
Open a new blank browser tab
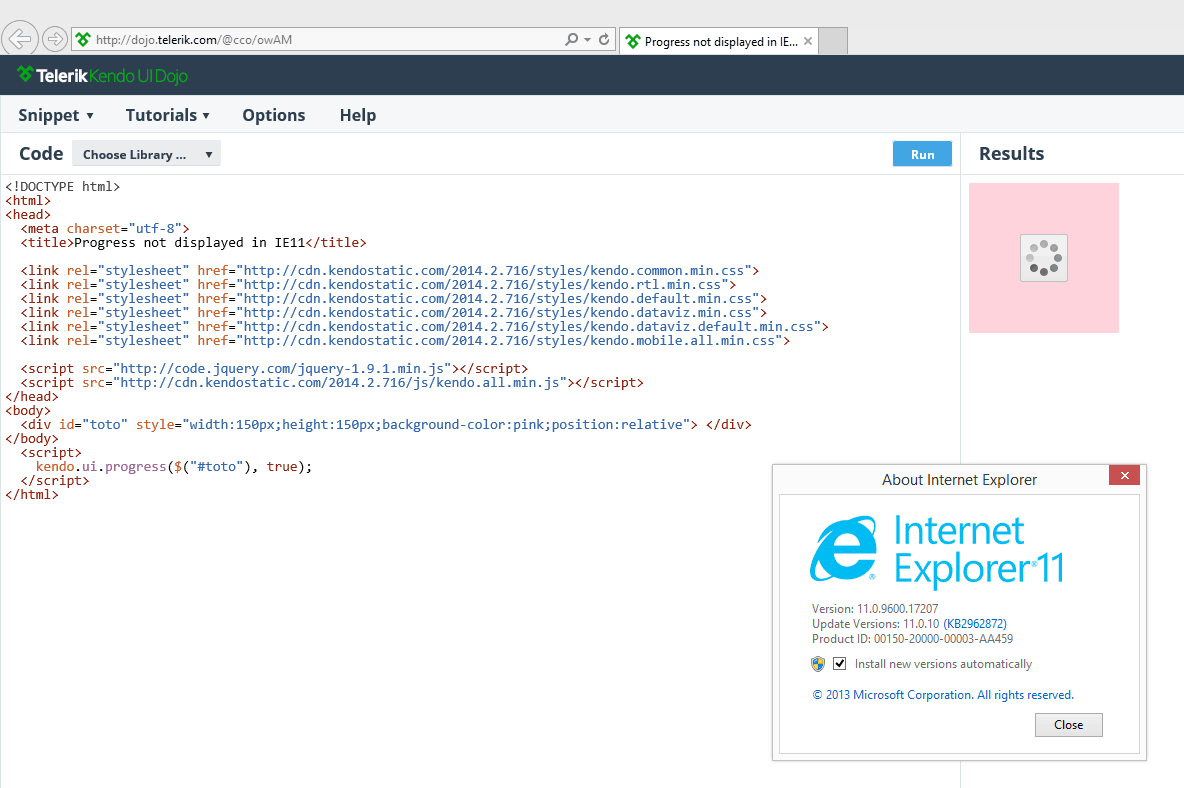833,41
